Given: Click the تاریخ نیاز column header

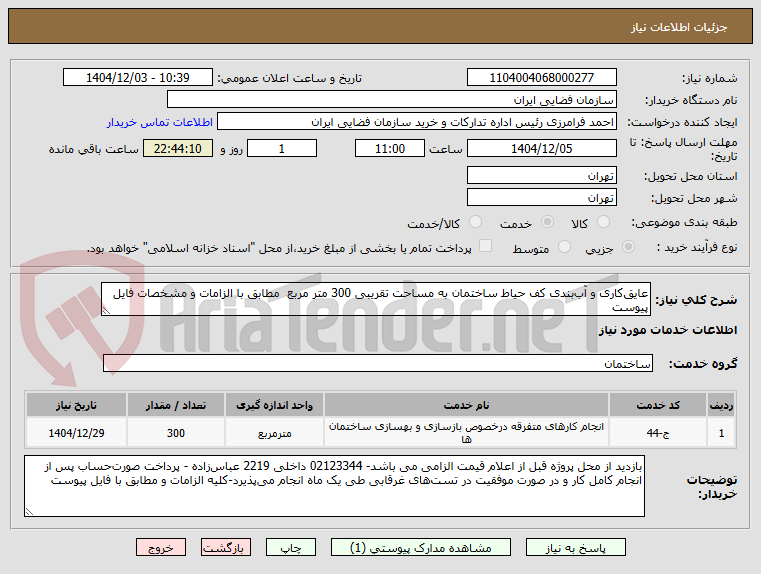Looking at the screenshot, I should tap(76, 405).
